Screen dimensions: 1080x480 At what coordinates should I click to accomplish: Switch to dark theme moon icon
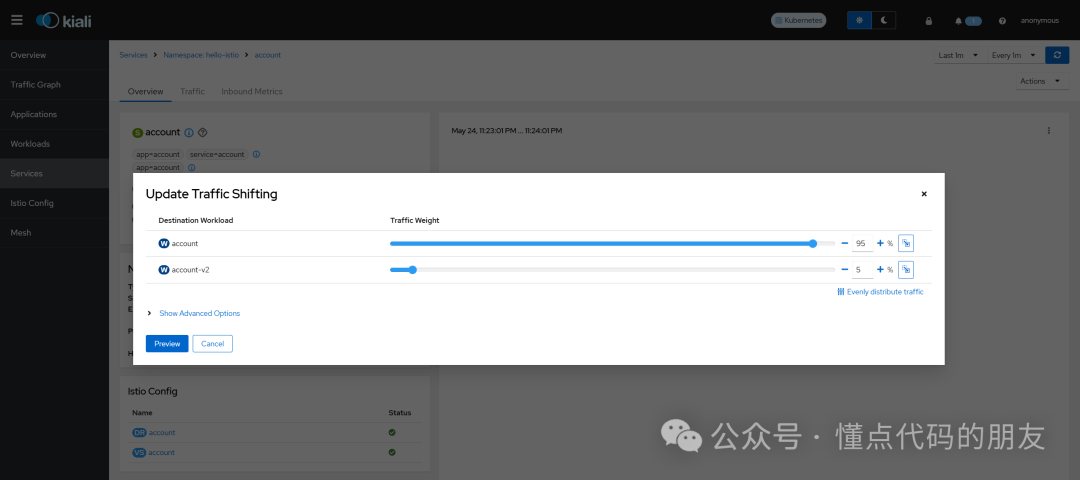[883, 21]
